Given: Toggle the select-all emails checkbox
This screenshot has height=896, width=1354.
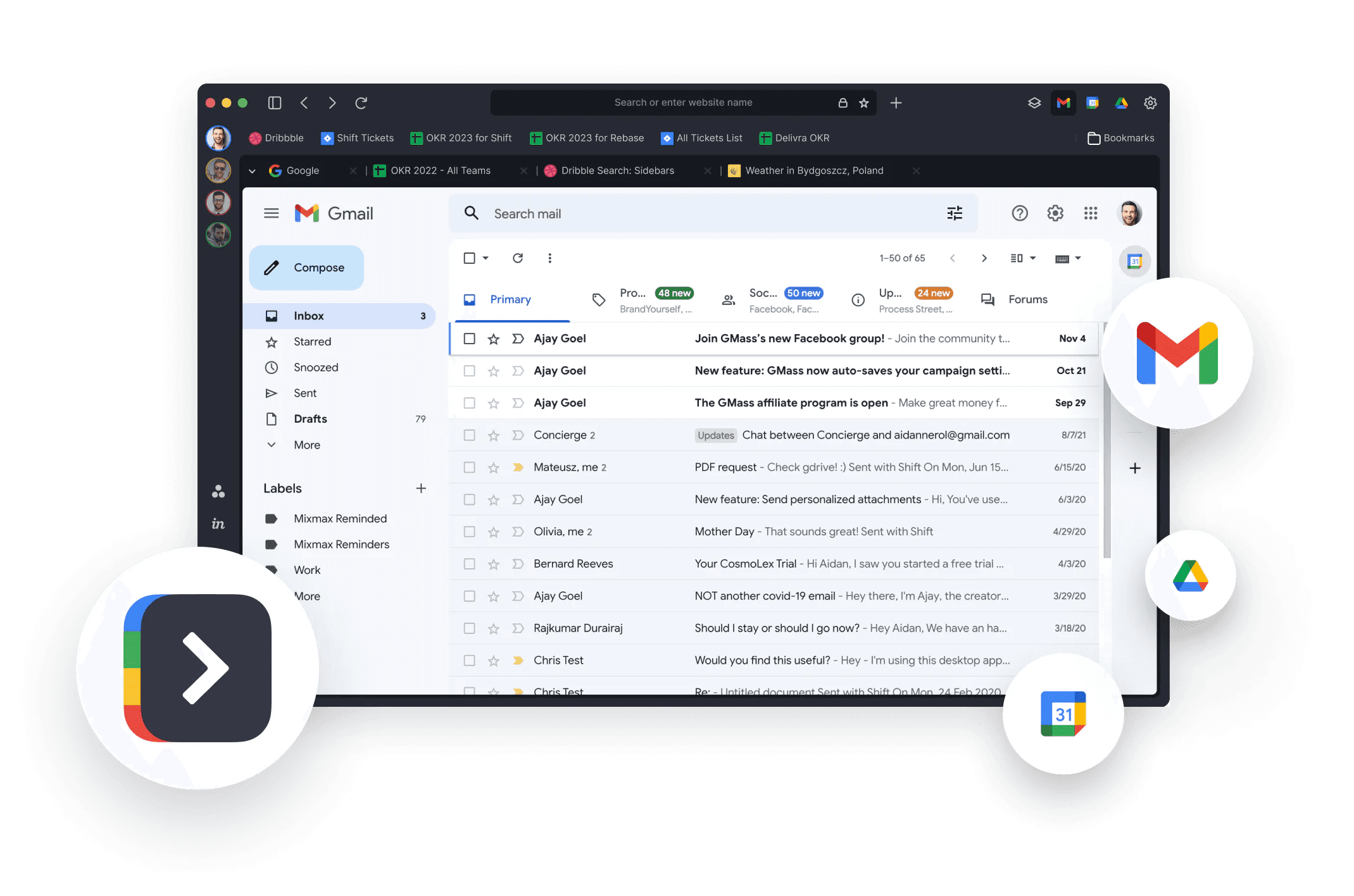Looking at the screenshot, I should 469,258.
